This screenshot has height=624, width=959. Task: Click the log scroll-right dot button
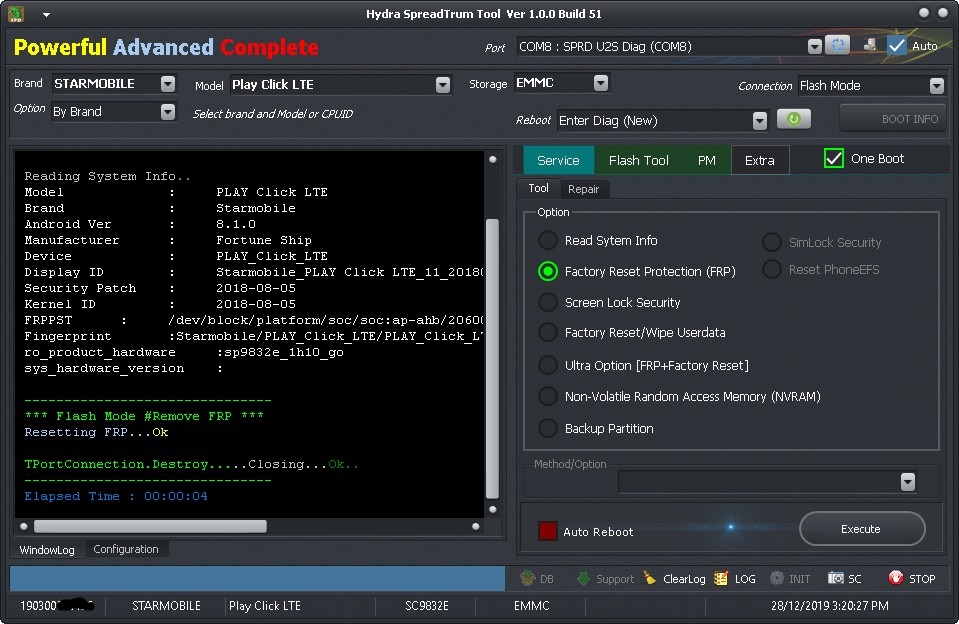(476, 526)
